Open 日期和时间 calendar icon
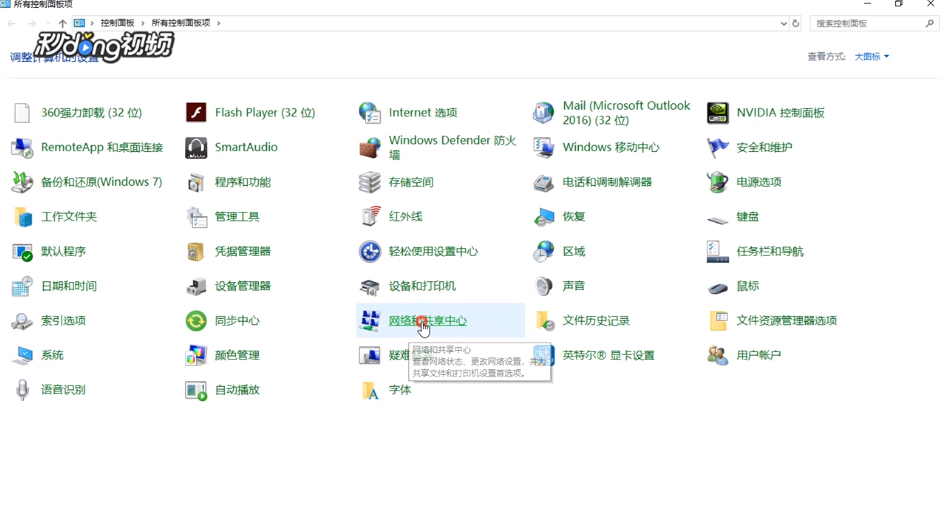 point(22,286)
